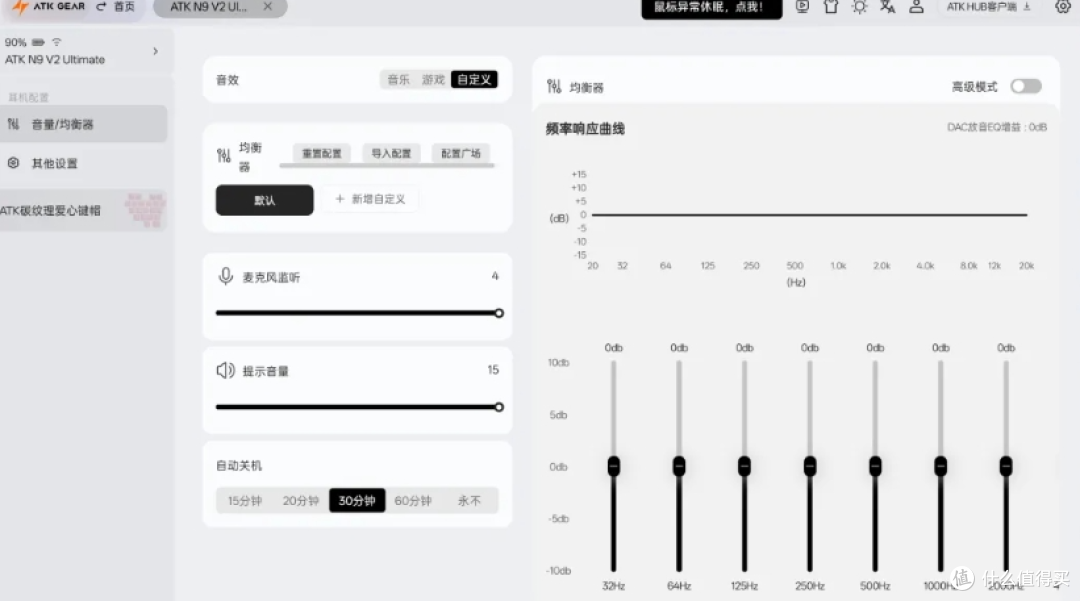Click the microphone icon beside 麦克风监听
Screen dimensions: 1080x601
(225, 276)
